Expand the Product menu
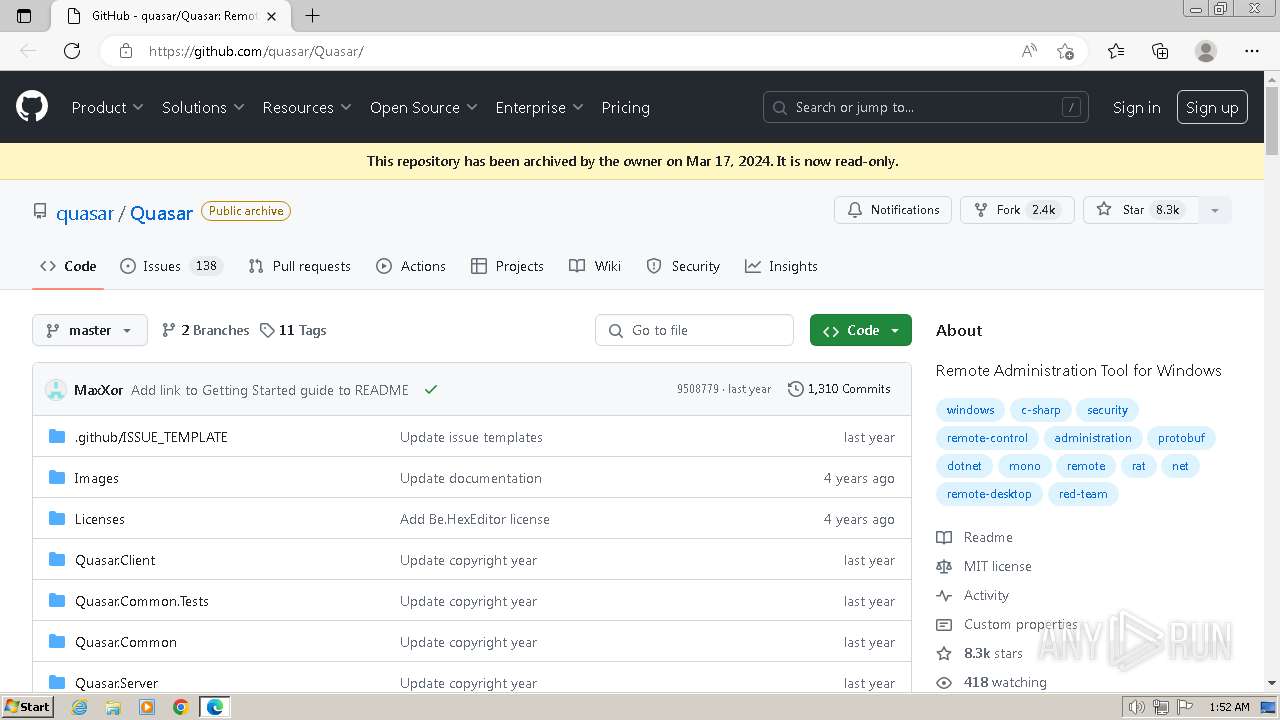This screenshot has width=1280, height=720. point(107,107)
